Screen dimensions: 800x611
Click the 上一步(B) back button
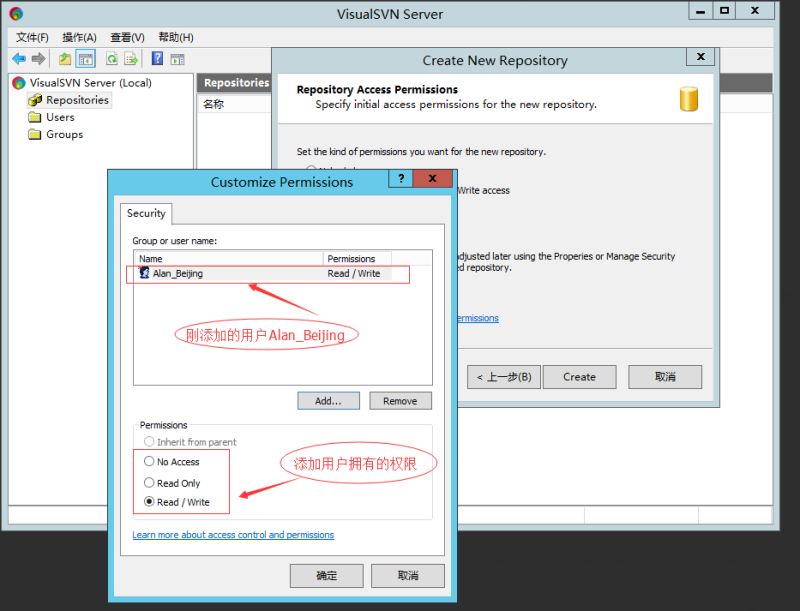pos(504,377)
